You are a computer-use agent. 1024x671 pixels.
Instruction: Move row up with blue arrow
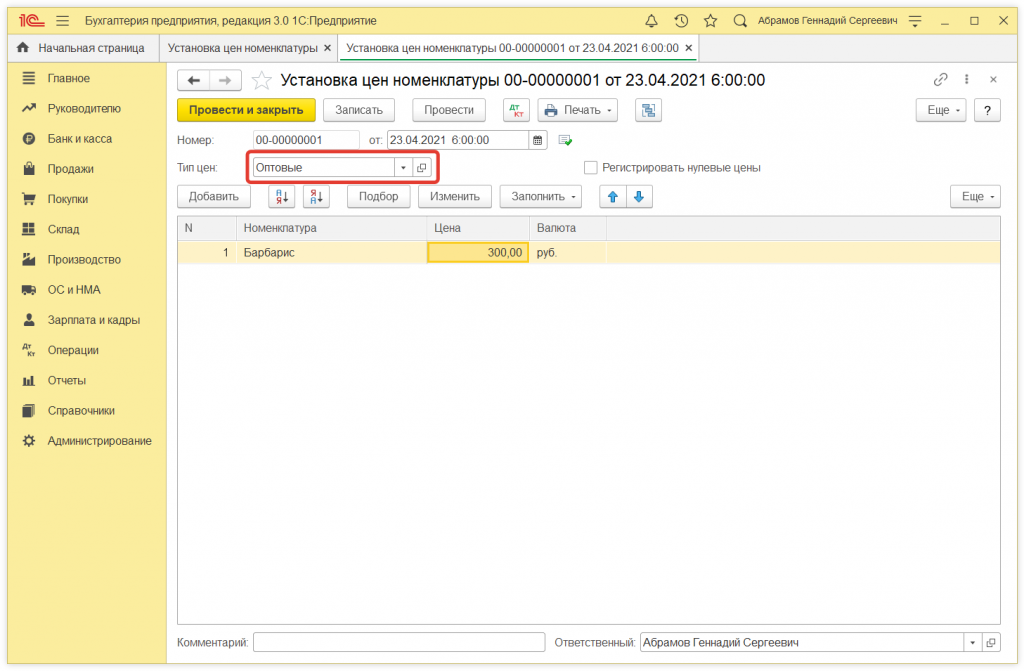(x=612, y=197)
